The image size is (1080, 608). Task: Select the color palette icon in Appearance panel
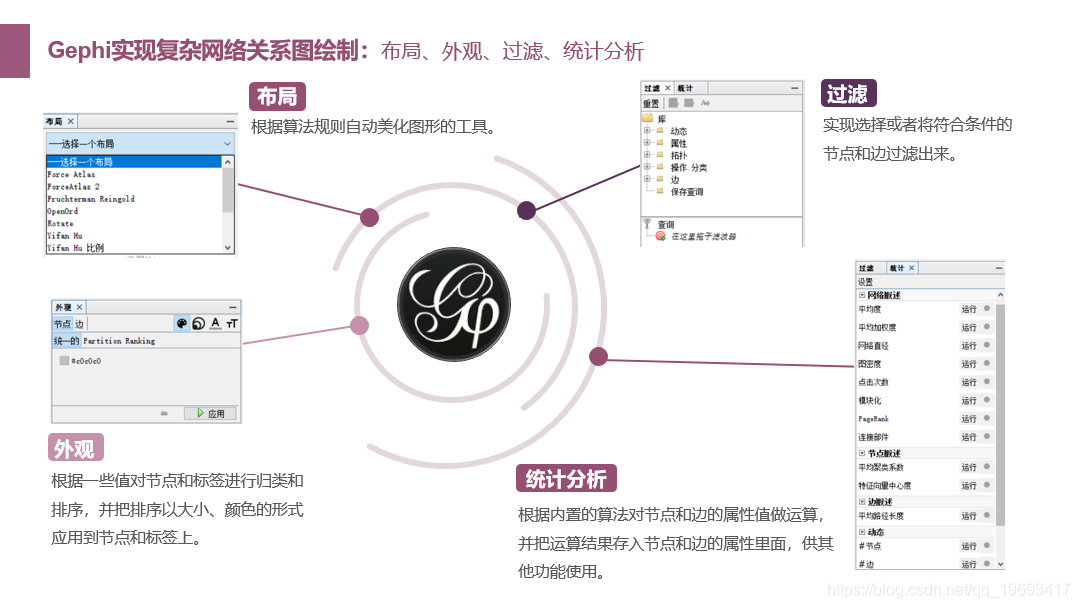point(182,324)
